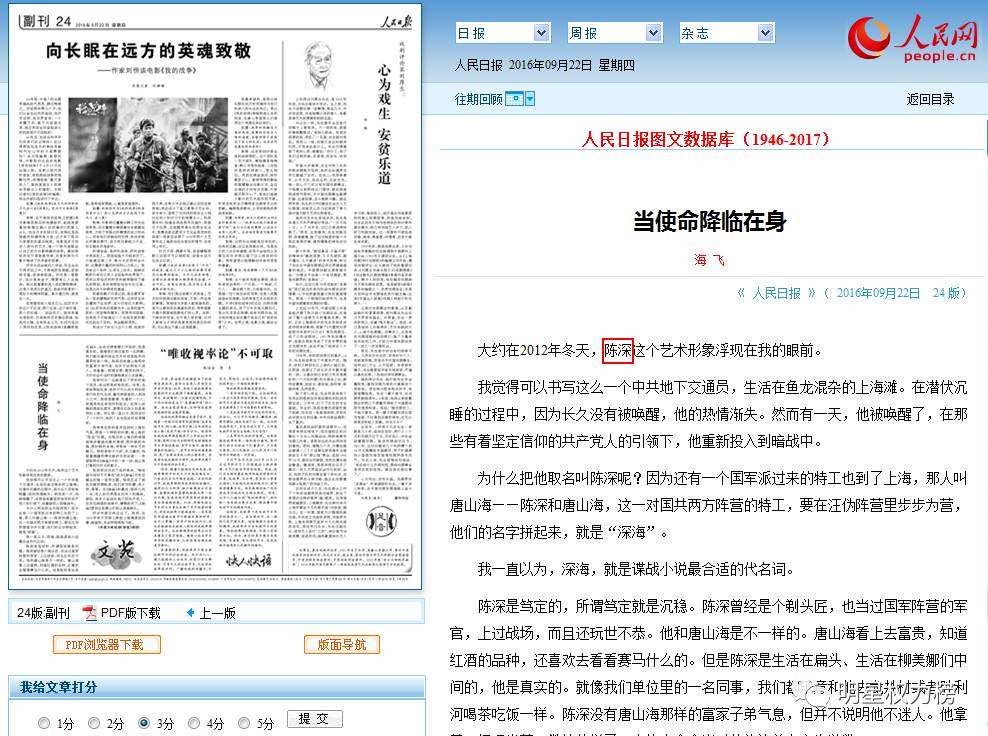This screenshot has width=988, height=736.
Task: Click the 24版副刊 label
Action: tap(43, 613)
